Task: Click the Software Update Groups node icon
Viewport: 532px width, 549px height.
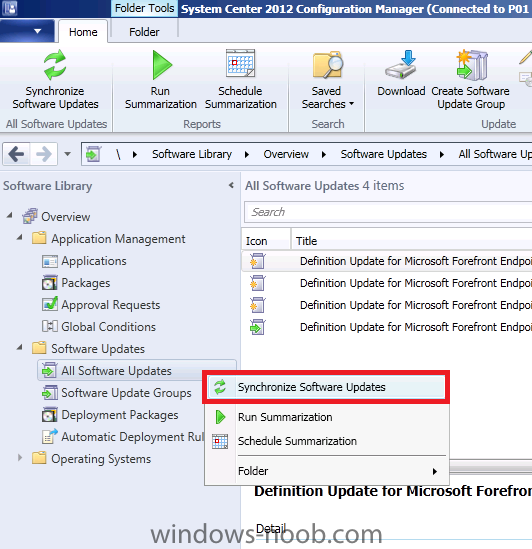Action: point(50,392)
